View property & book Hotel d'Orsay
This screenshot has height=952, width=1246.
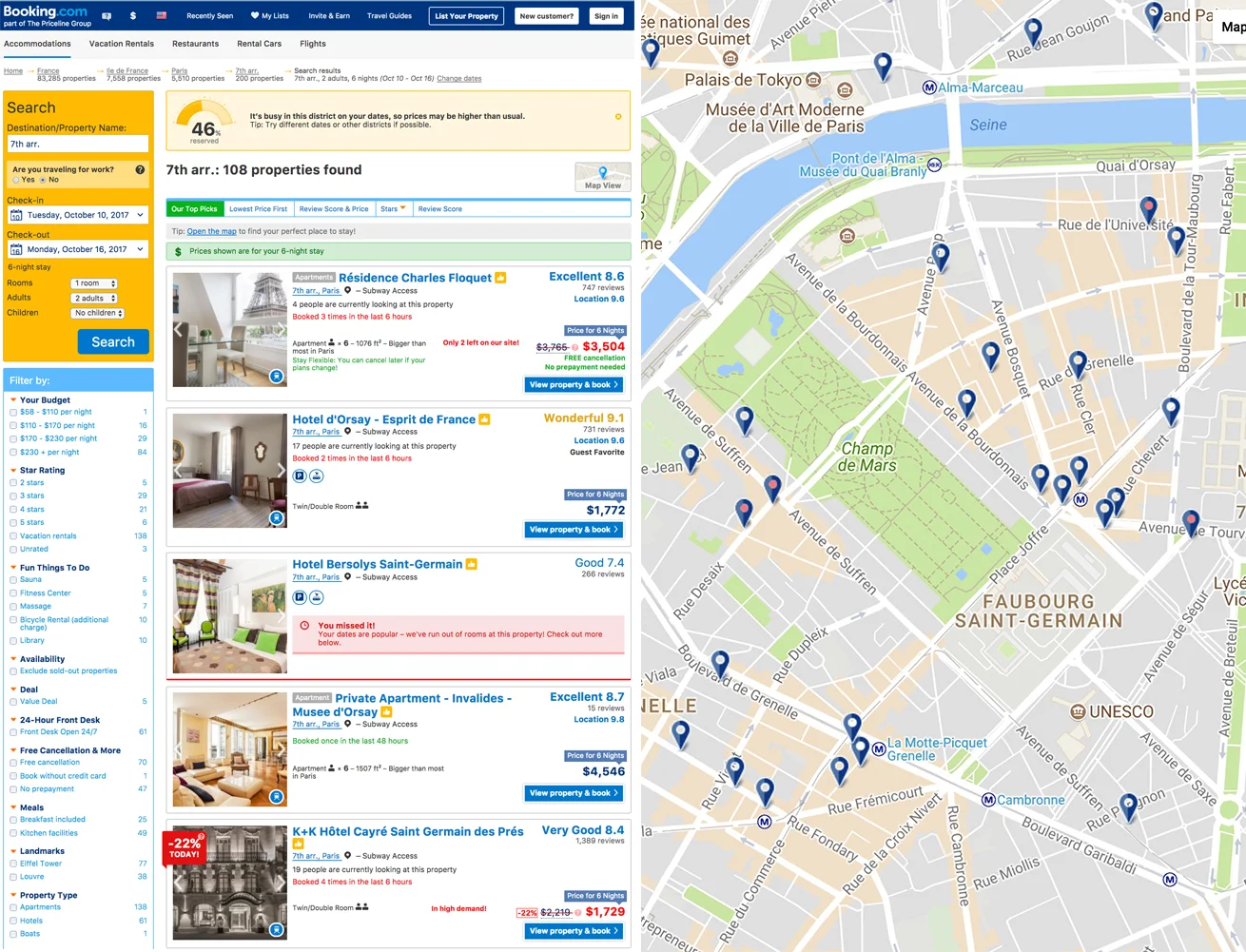click(x=574, y=530)
